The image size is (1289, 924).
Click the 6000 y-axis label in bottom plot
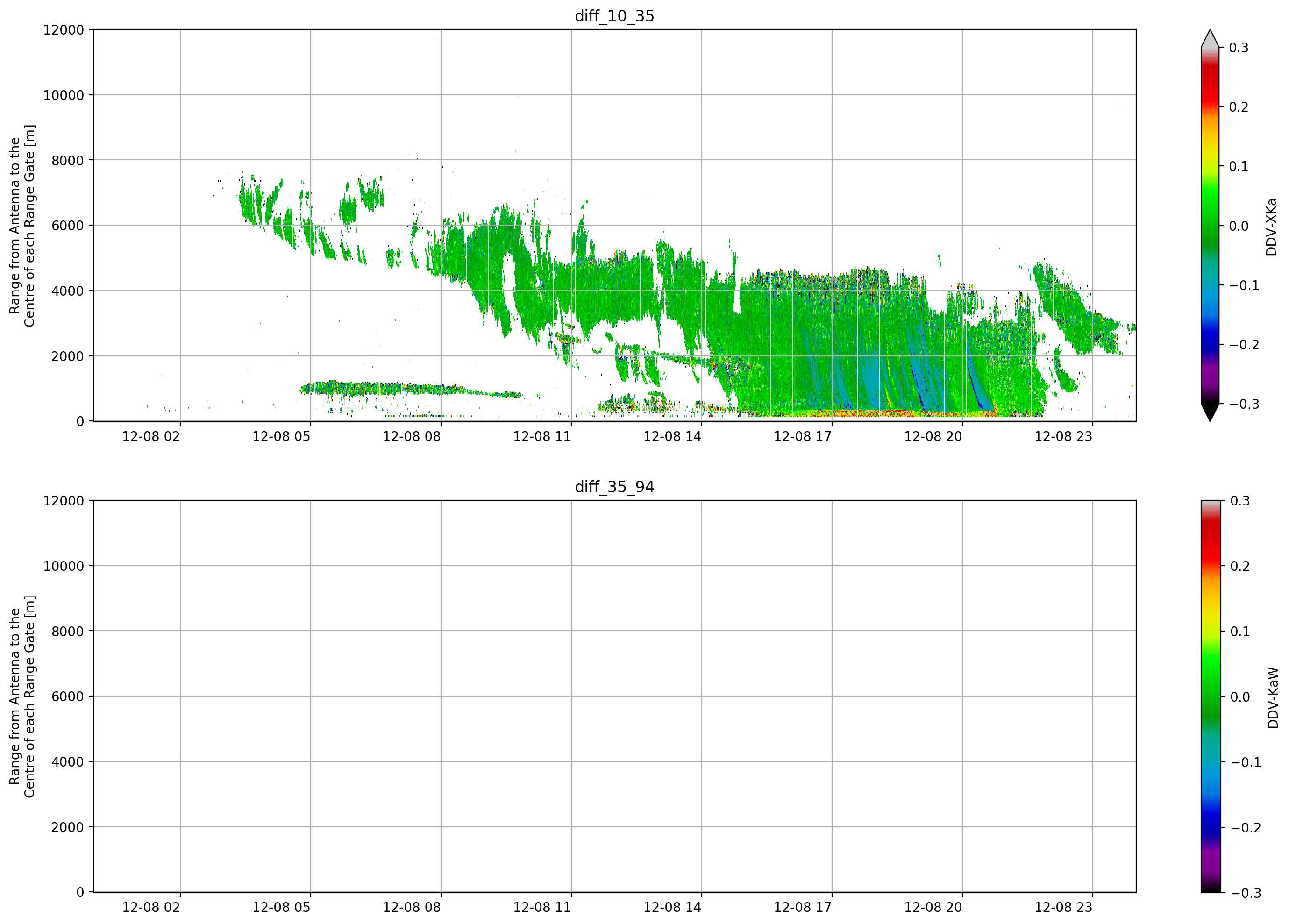tap(68, 697)
